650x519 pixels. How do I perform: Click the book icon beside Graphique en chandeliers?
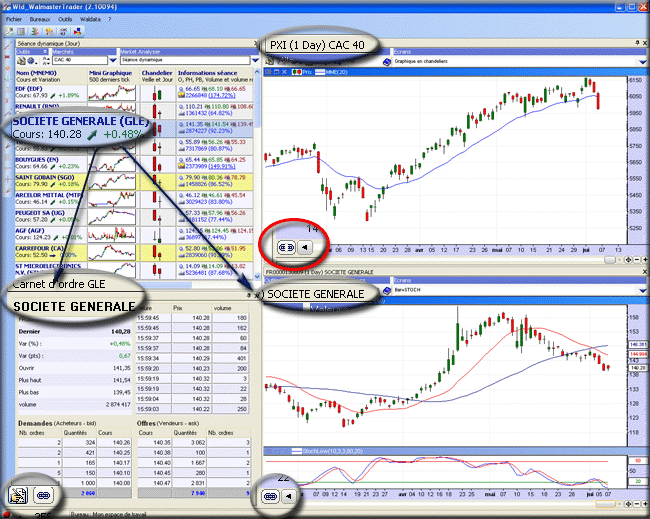(386, 62)
